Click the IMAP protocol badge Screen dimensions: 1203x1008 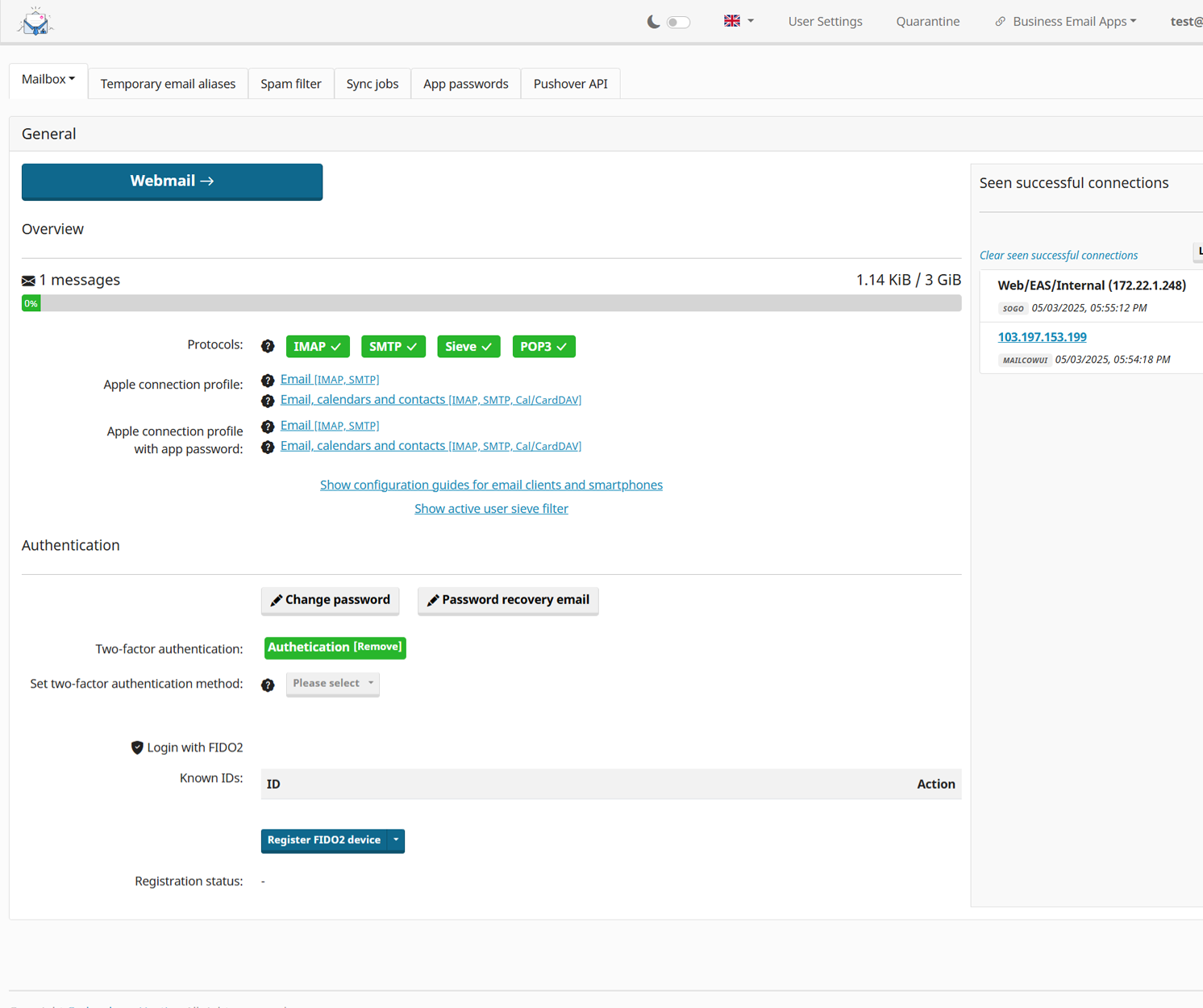click(x=318, y=347)
